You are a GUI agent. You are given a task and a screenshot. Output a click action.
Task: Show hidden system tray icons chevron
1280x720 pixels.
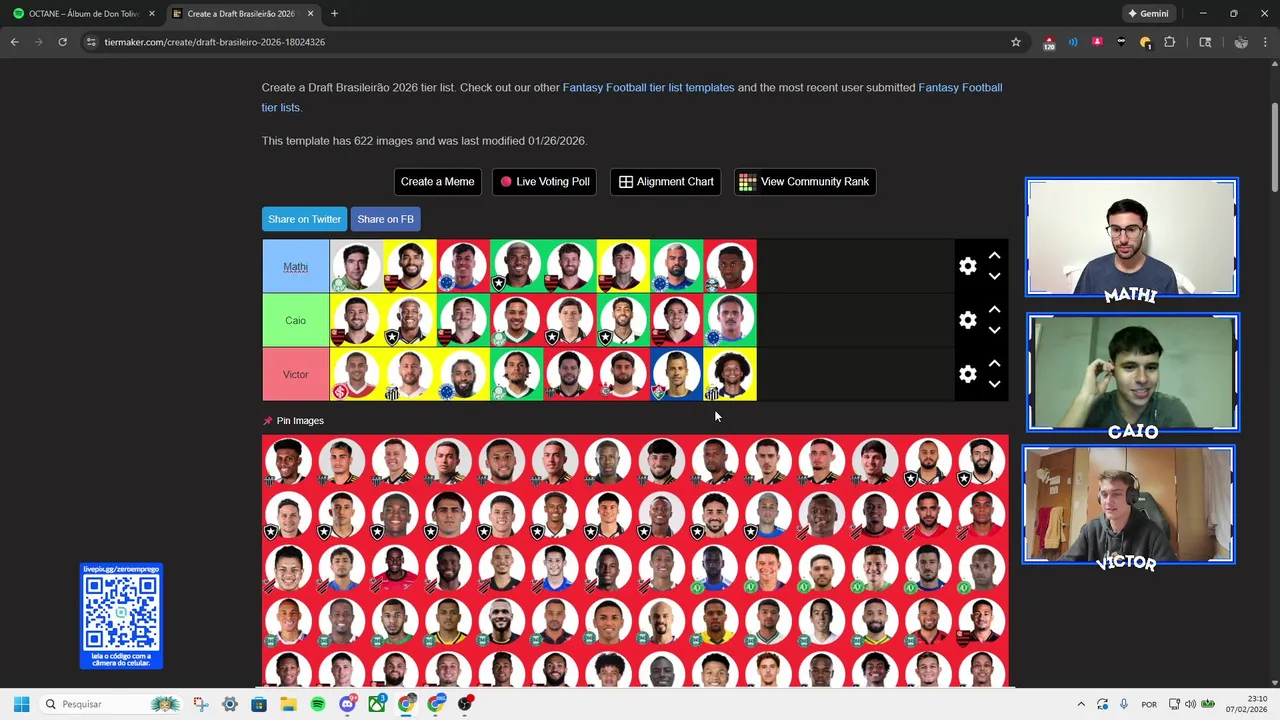click(x=1081, y=704)
